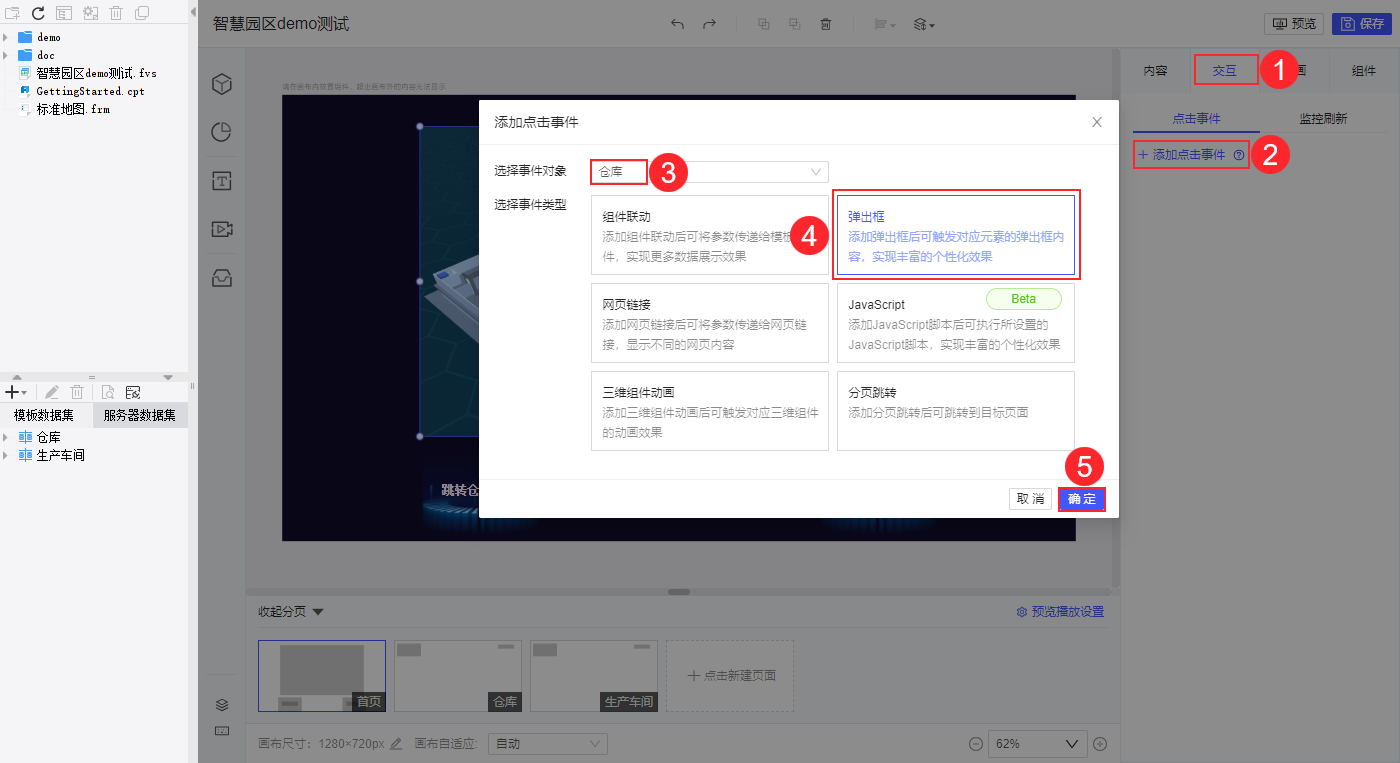Switch to 服务器数据集 tab

coord(140,415)
